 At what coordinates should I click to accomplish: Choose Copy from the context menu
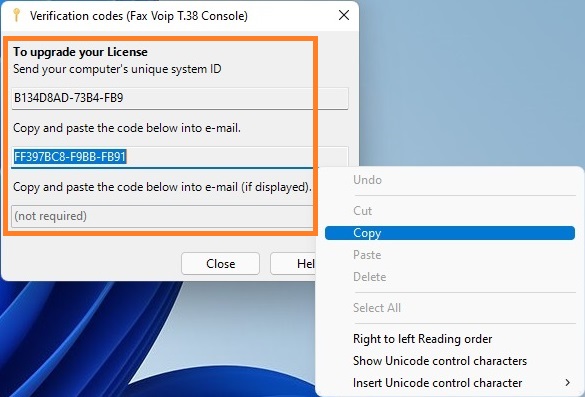coord(450,233)
